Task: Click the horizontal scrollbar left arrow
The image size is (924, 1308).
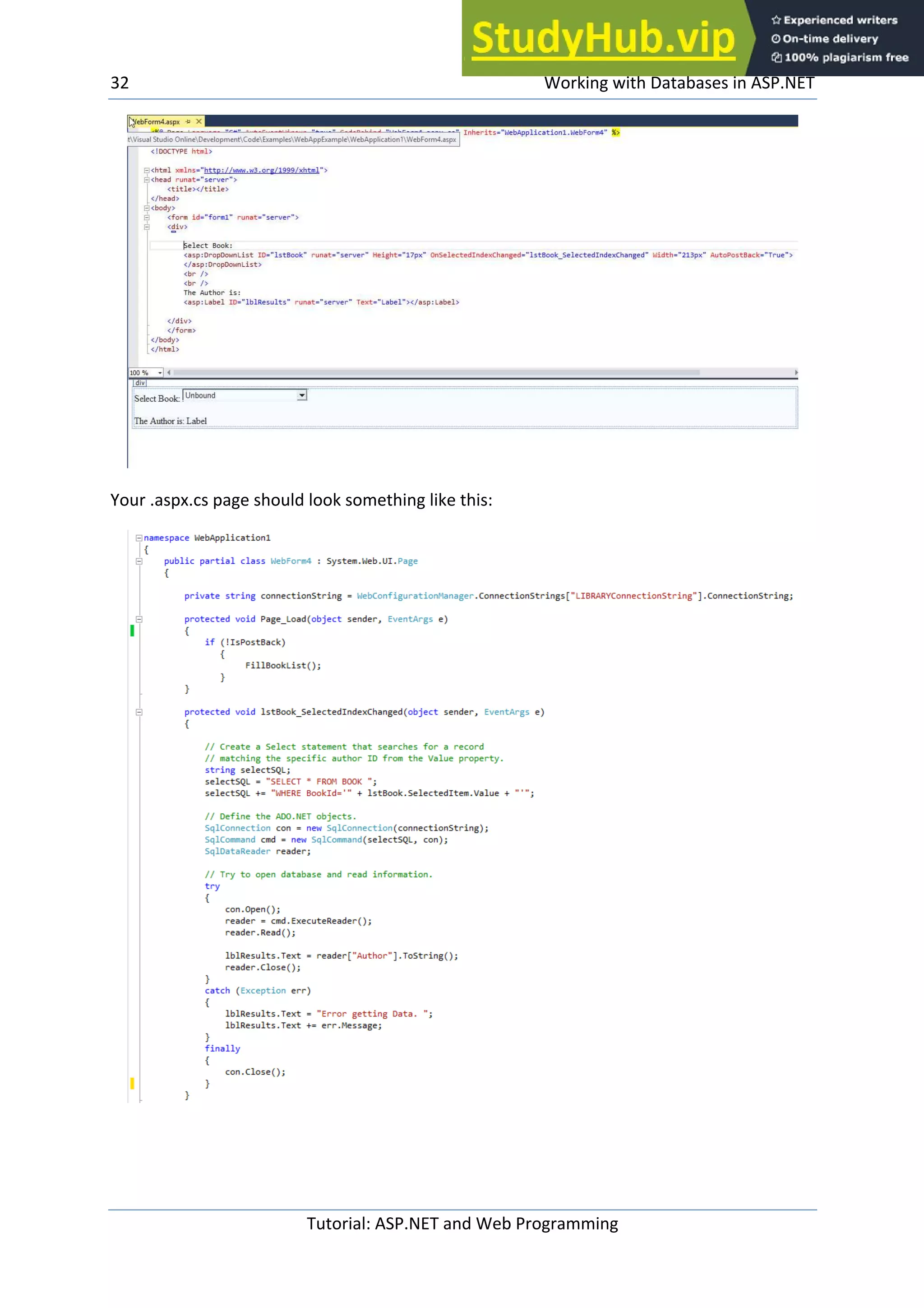Action: point(169,372)
